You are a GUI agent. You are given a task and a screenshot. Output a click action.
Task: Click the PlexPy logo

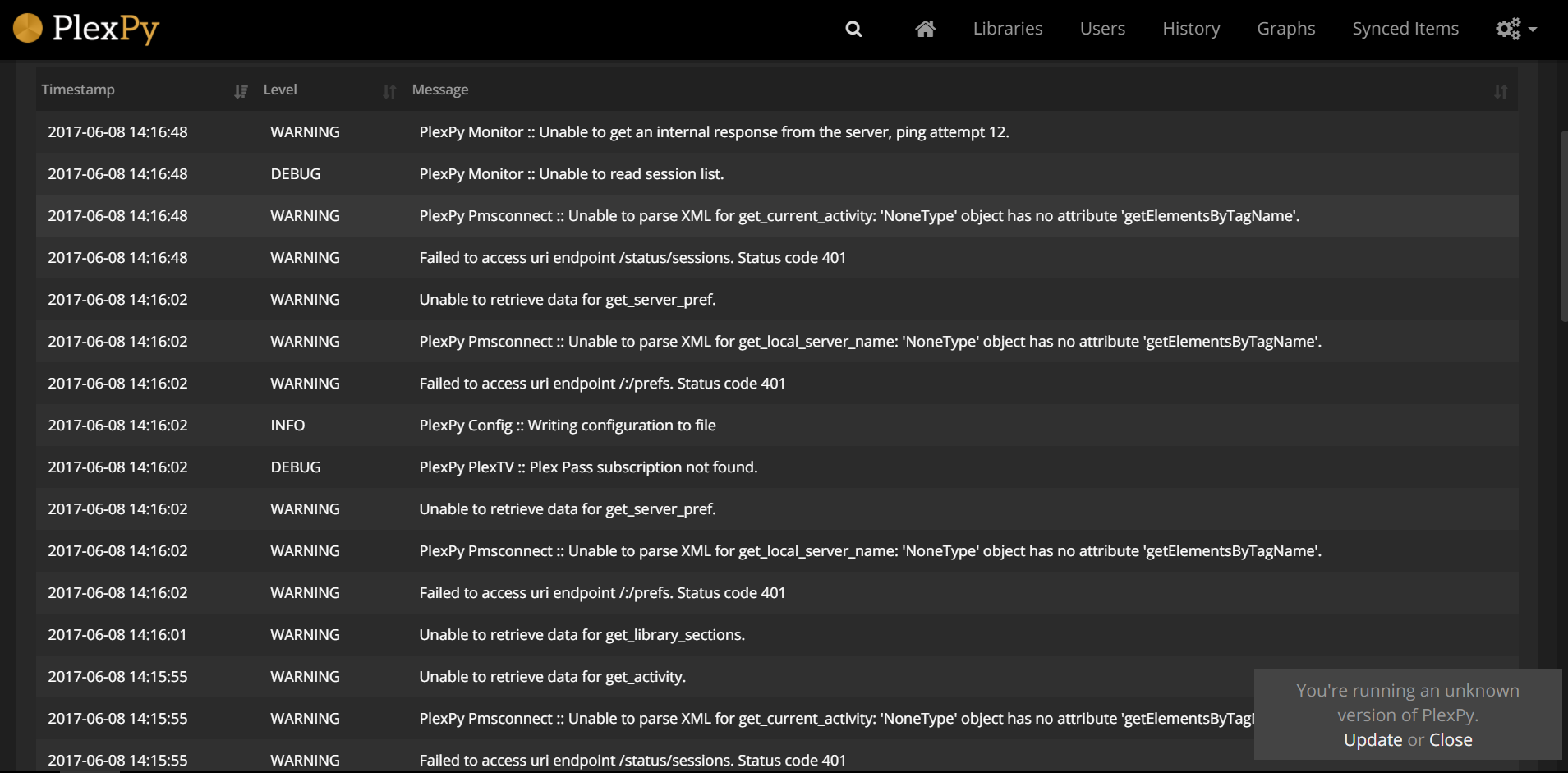(85, 29)
